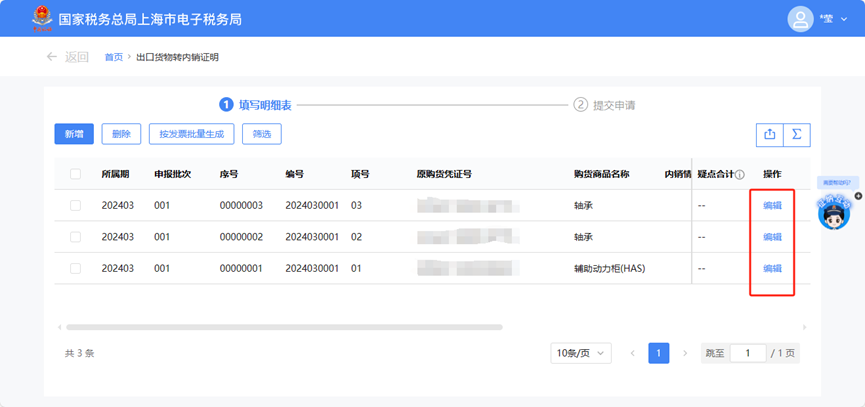Switch to step 2 提交申请

605,105
